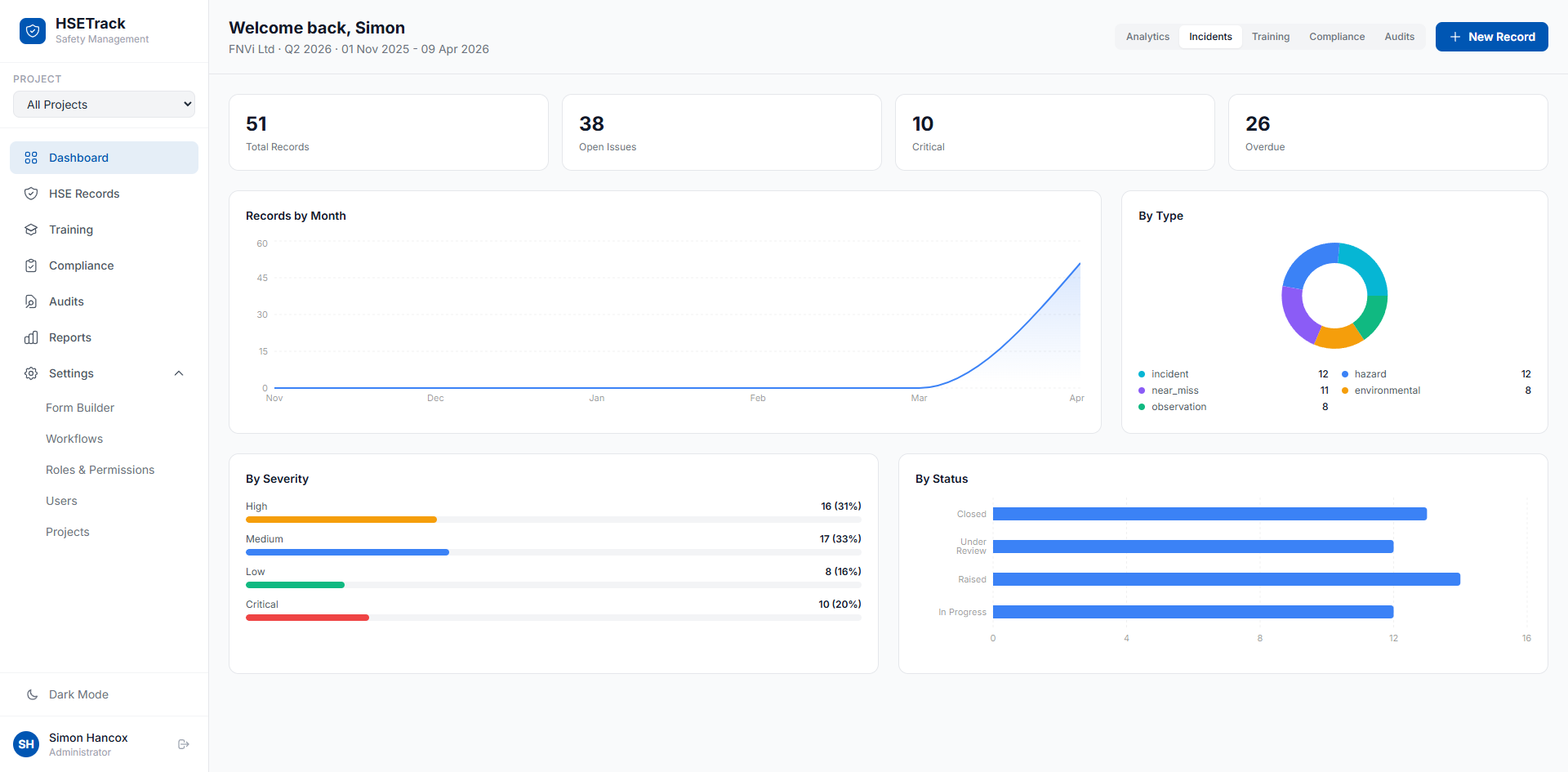This screenshot has height=772, width=1568.
Task: Switch to the Compliance tab at top
Action: (x=1337, y=37)
